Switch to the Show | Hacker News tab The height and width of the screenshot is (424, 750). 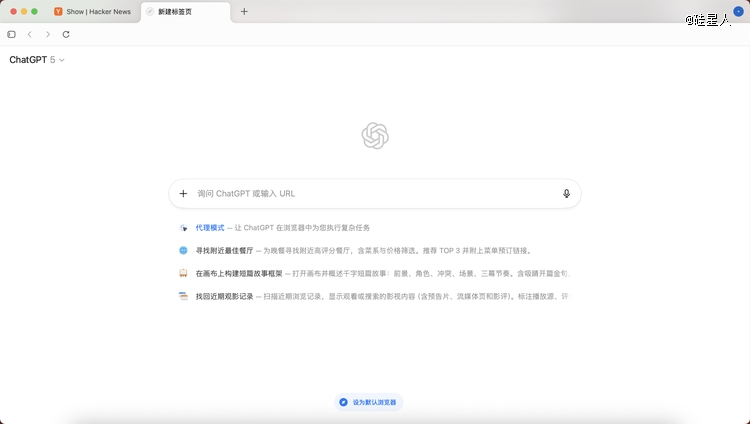point(96,12)
